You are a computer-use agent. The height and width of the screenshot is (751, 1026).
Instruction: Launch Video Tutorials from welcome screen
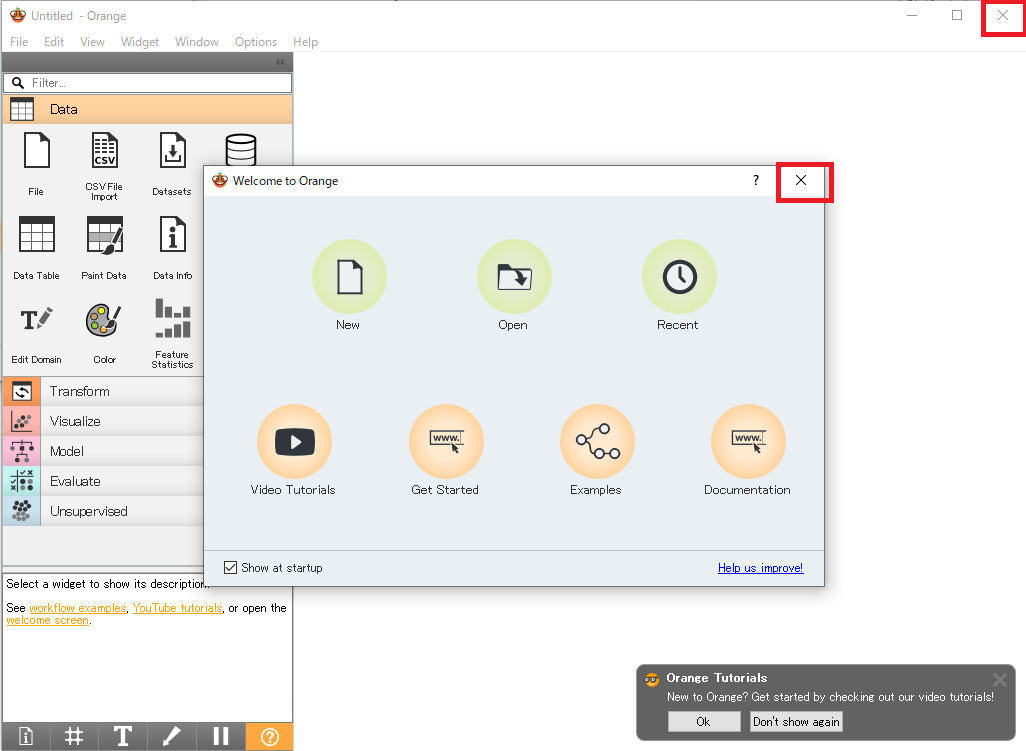pos(294,441)
